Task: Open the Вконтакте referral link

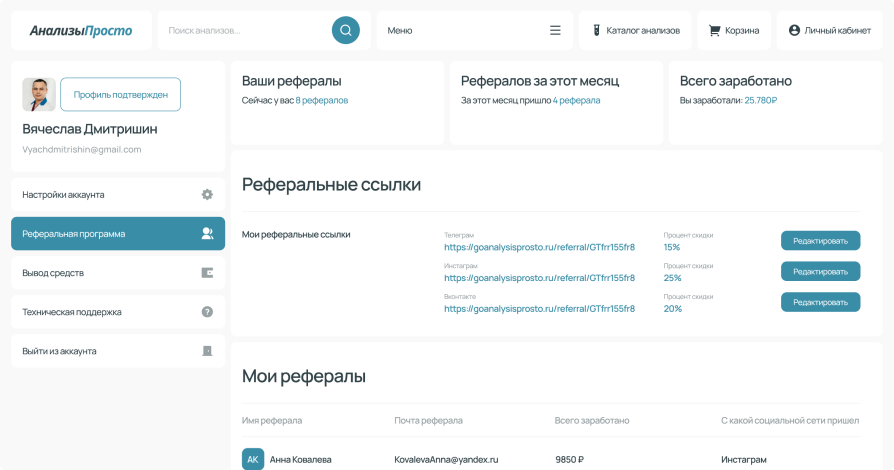Action: [539, 309]
